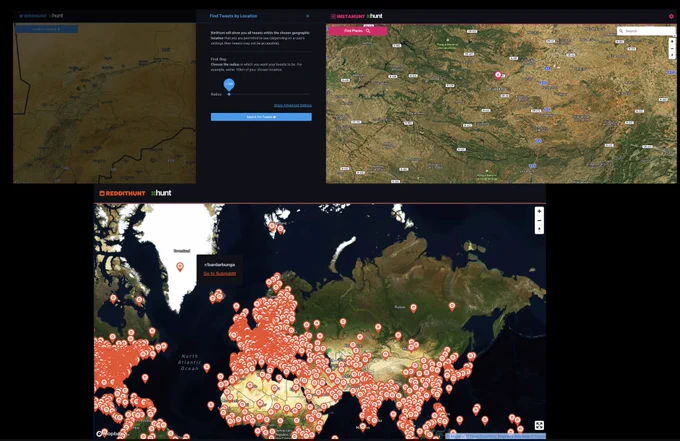The width and height of the screenshot is (680, 441).
Task: Zoom in on the InstaHunt map
Action: 672,42
